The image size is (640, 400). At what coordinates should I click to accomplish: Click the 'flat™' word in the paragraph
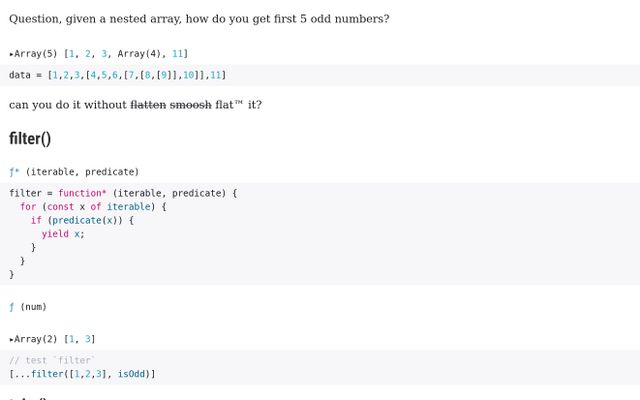[229, 105]
